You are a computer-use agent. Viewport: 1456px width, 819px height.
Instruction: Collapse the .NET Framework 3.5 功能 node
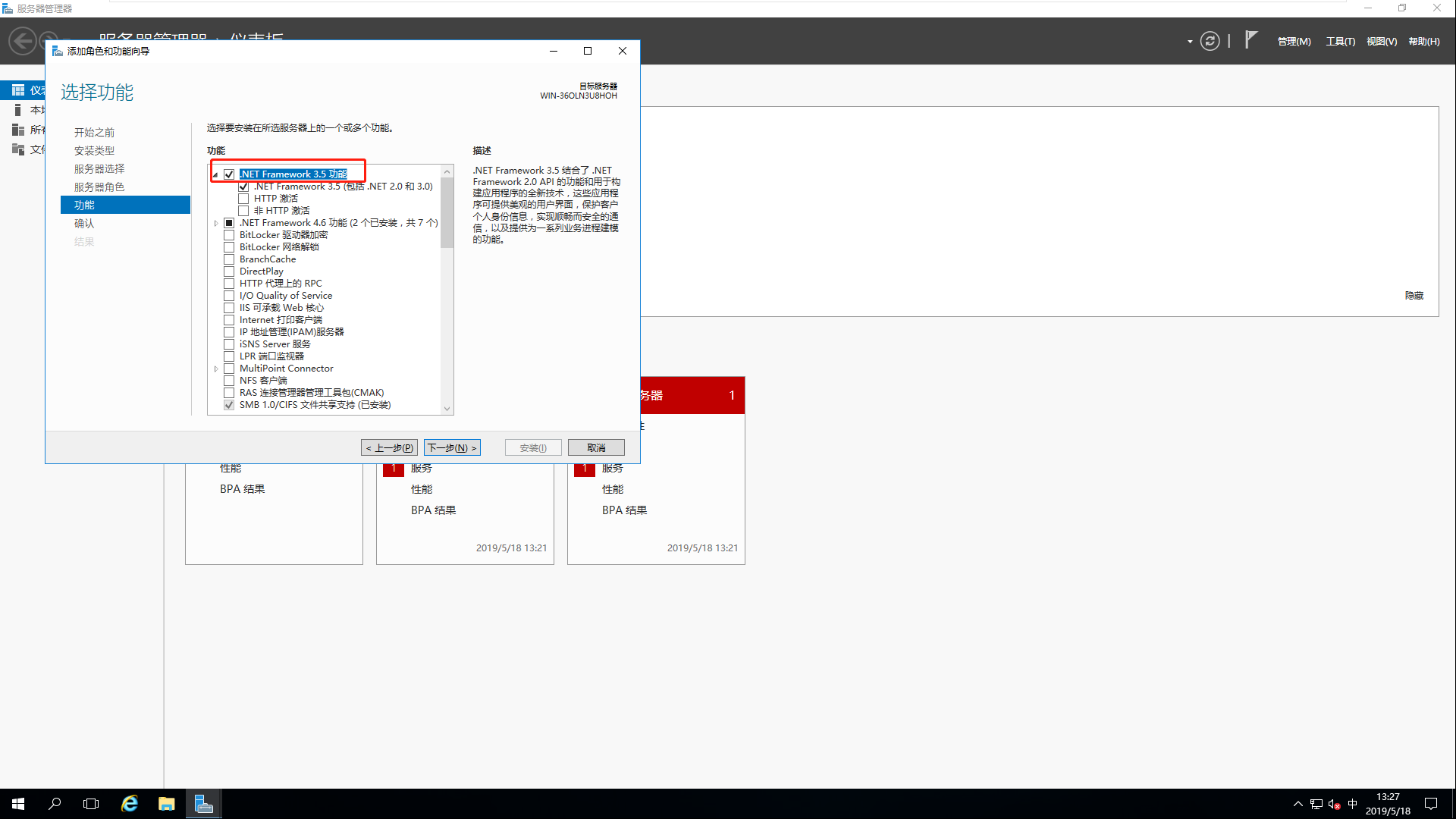pyautogui.click(x=215, y=174)
